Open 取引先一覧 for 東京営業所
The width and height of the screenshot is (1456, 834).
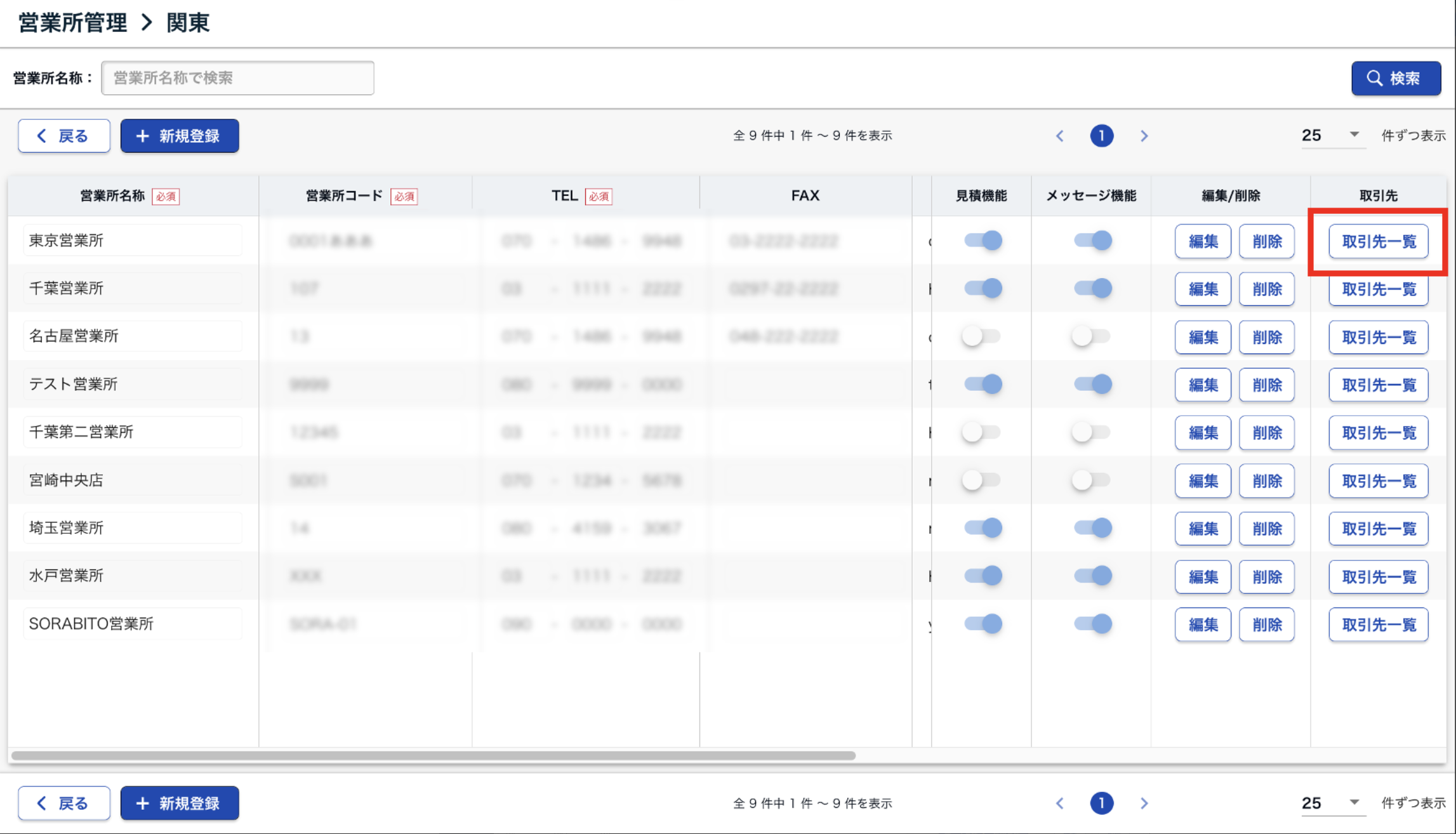click(1378, 241)
